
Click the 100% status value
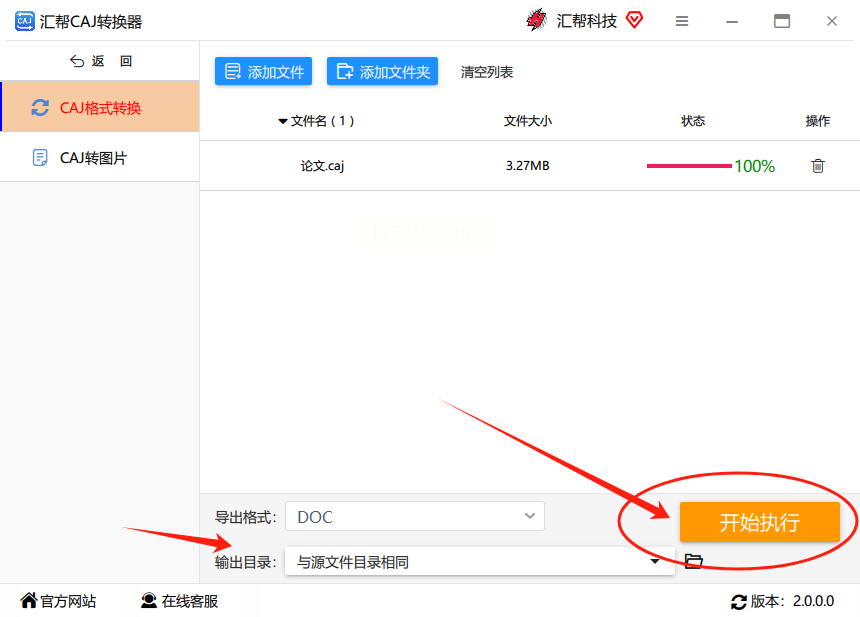pos(755,166)
